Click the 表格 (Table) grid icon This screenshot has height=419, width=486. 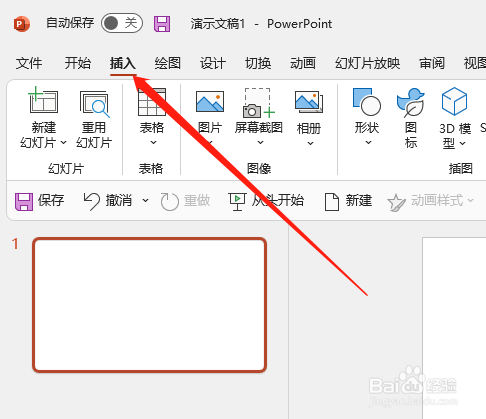point(152,102)
